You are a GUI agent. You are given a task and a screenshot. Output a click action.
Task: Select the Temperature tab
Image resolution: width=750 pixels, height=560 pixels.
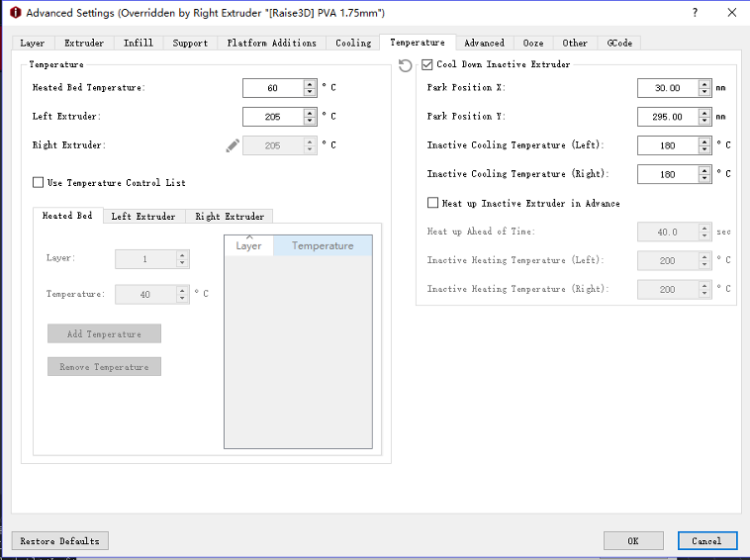point(418,42)
